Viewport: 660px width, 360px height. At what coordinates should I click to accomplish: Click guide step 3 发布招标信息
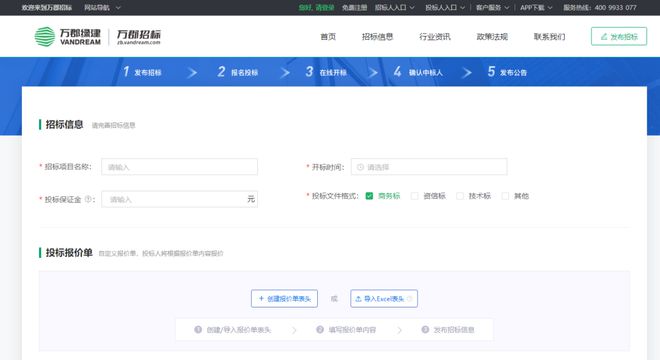point(448,330)
